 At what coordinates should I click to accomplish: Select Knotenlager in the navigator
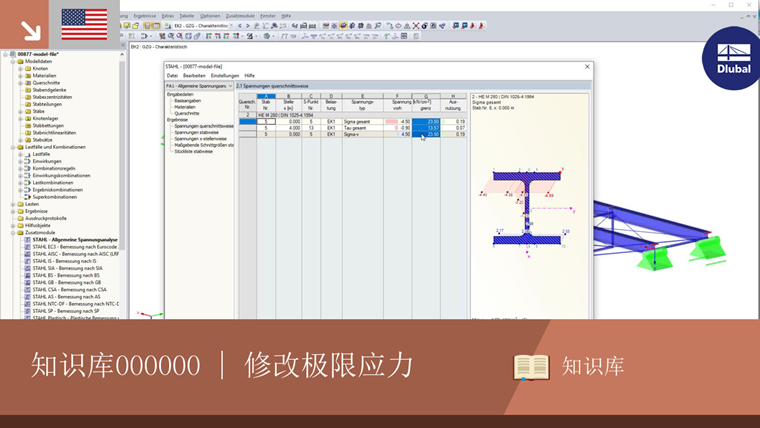[45, 118]
